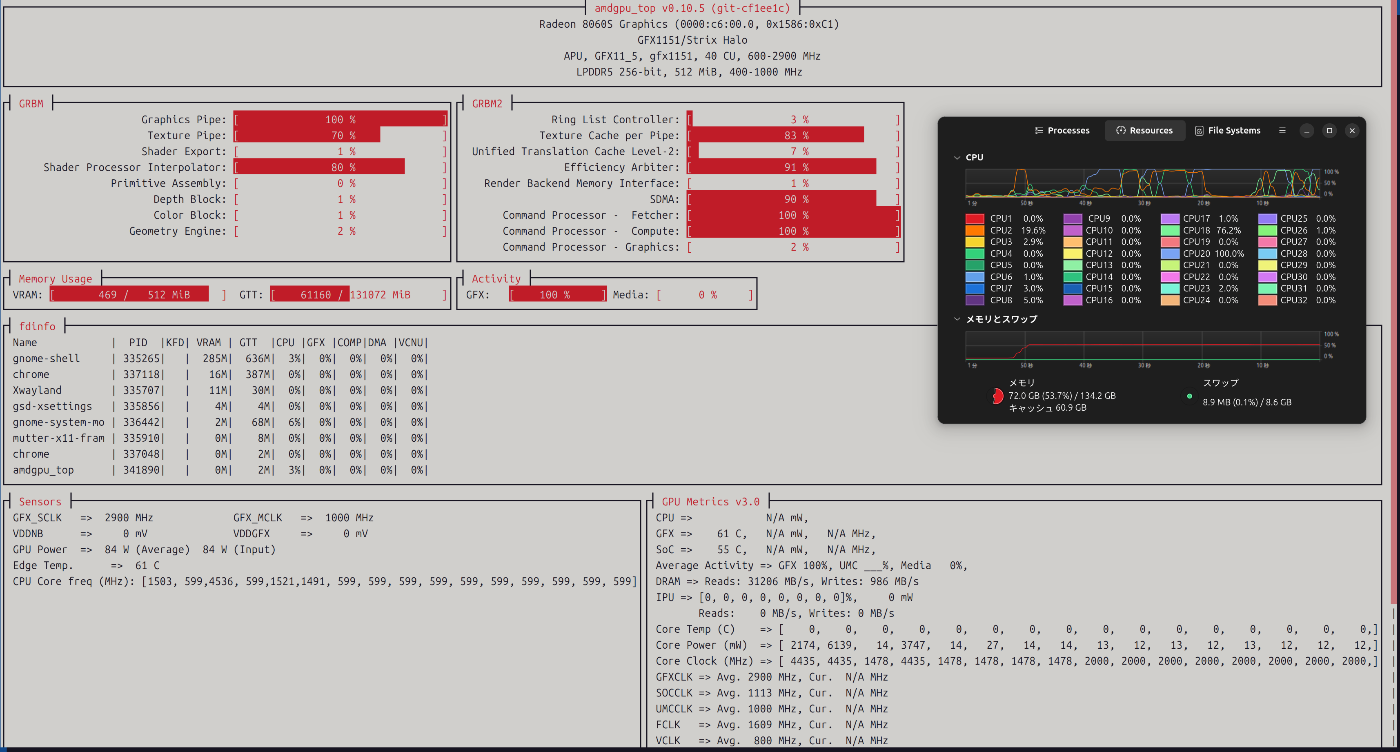Click the green swap indicator icon
Viewport: 1400px width, 752px height.
click(x=1189, y=396)
